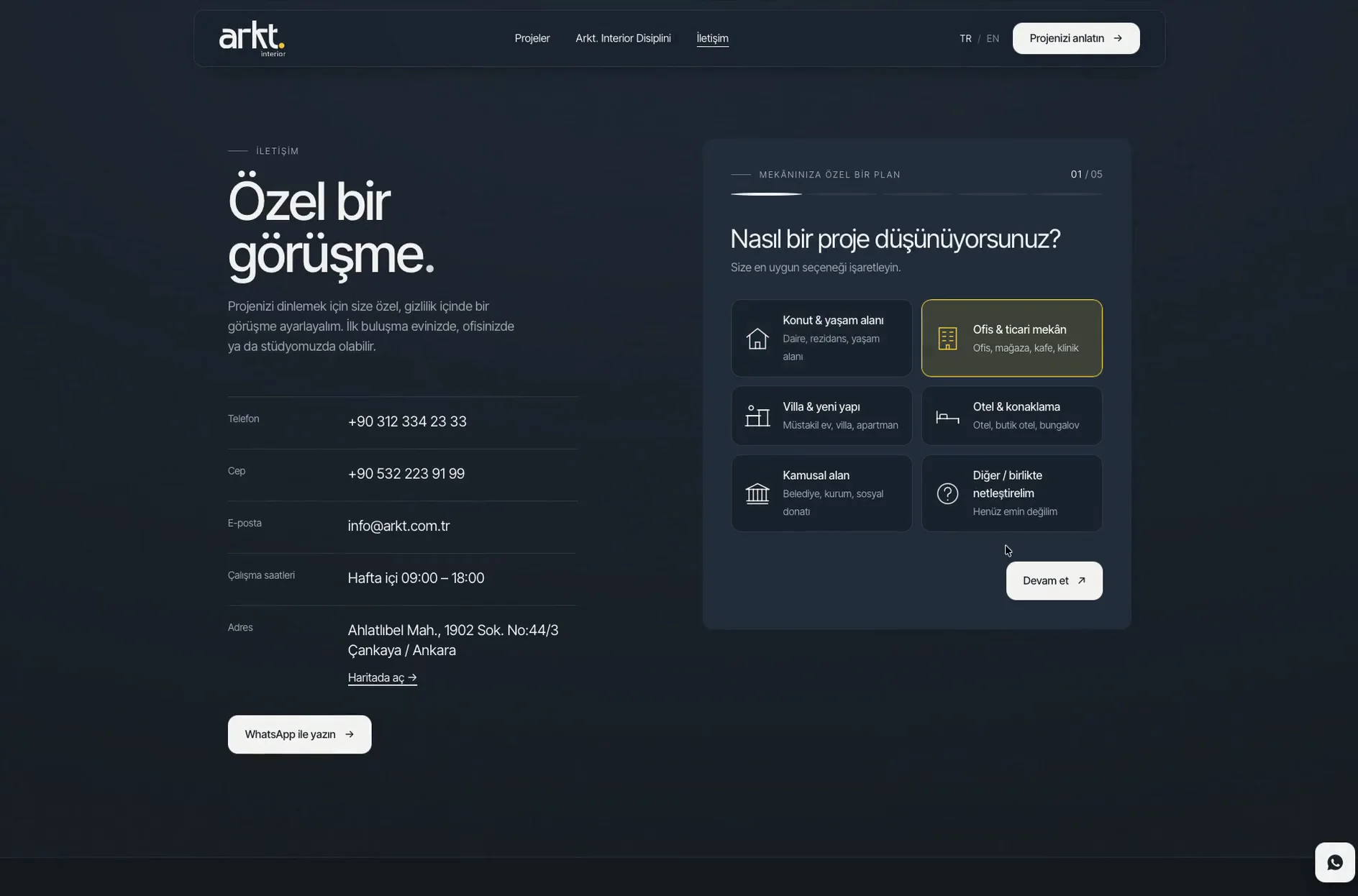Viewport: 1358px width, 896px height.
Task: Click the Projenizi anlatın button
Action: (x=1076, y=38)
